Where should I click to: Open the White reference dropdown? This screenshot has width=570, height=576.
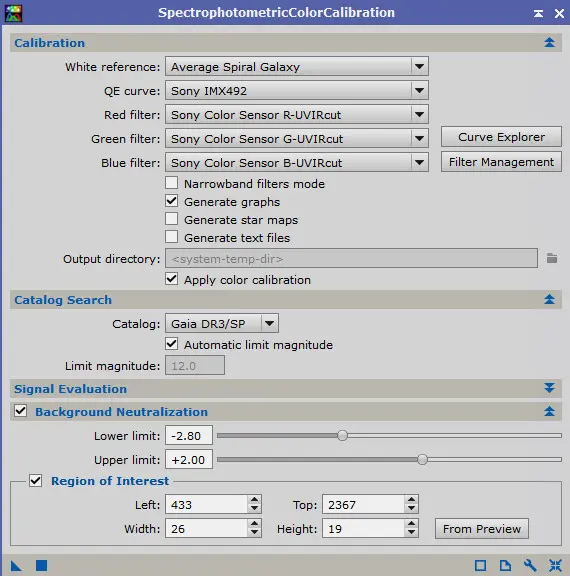(297, 66)
